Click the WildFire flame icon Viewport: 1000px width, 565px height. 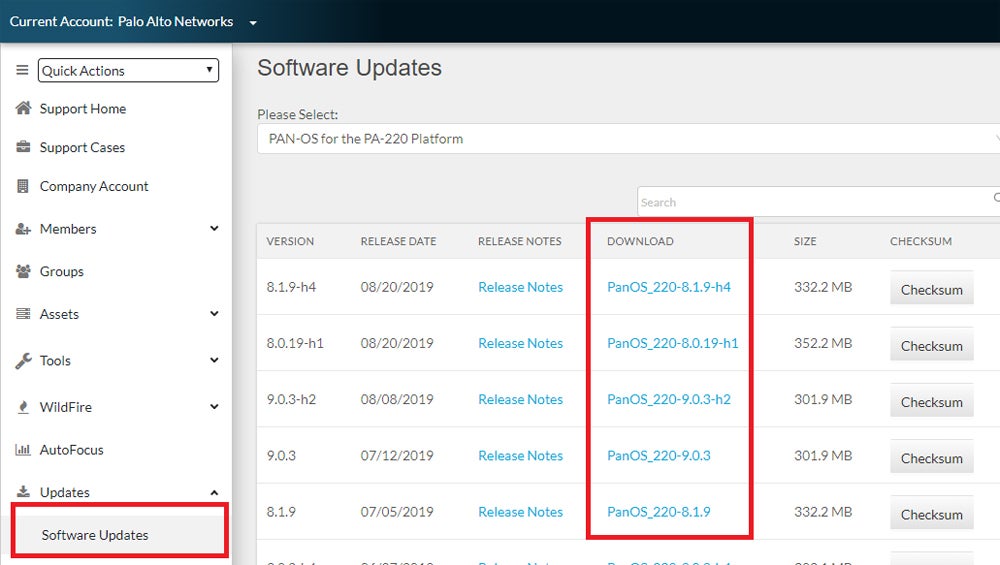coord(23,407)
